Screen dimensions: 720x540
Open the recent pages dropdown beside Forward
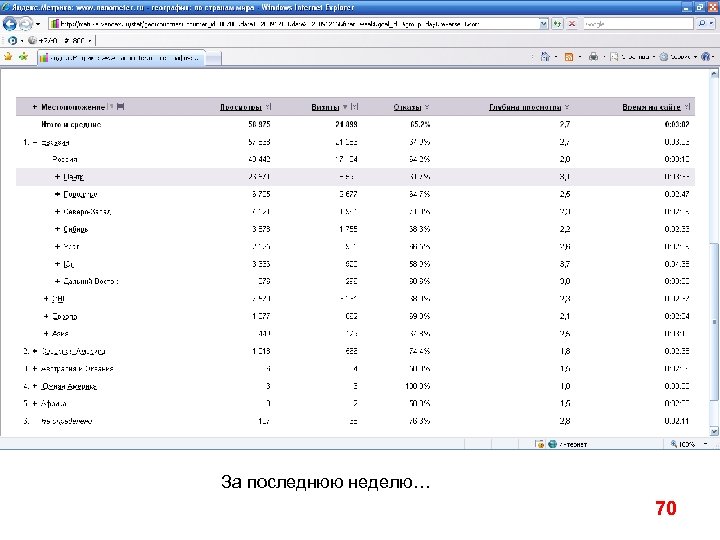pos(38,23)
